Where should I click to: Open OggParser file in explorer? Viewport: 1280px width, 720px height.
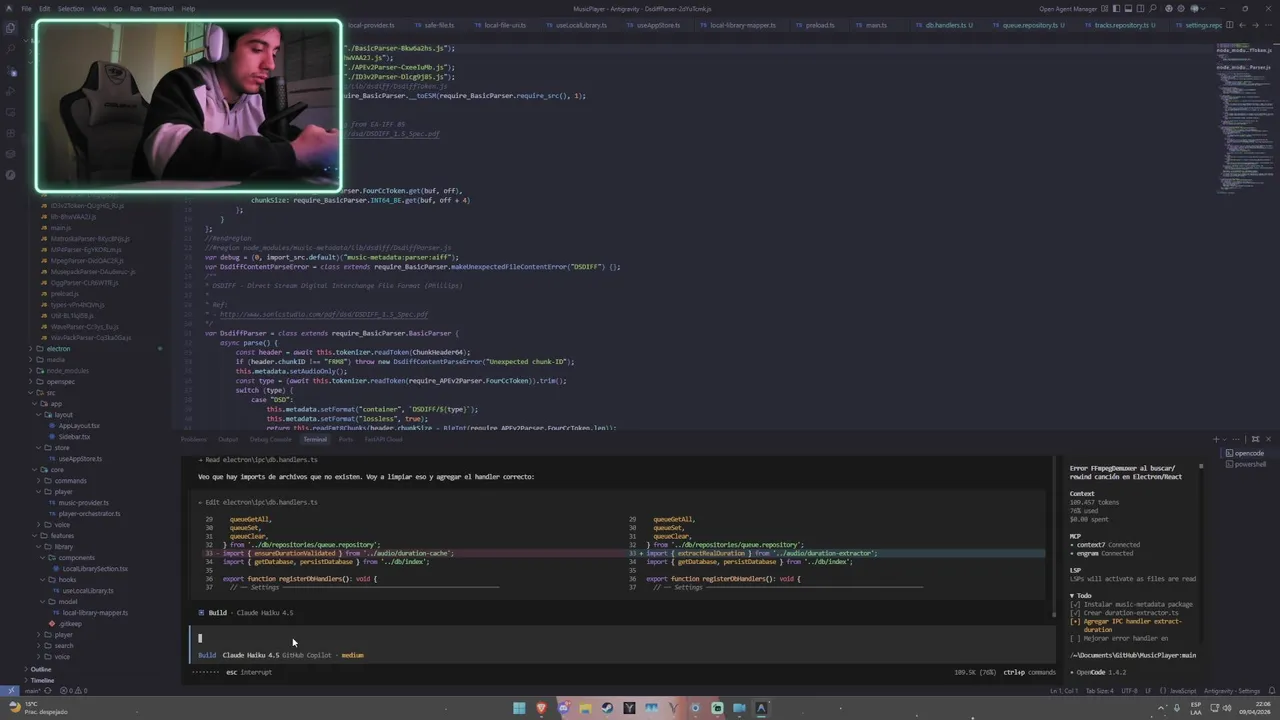point(85,282)
